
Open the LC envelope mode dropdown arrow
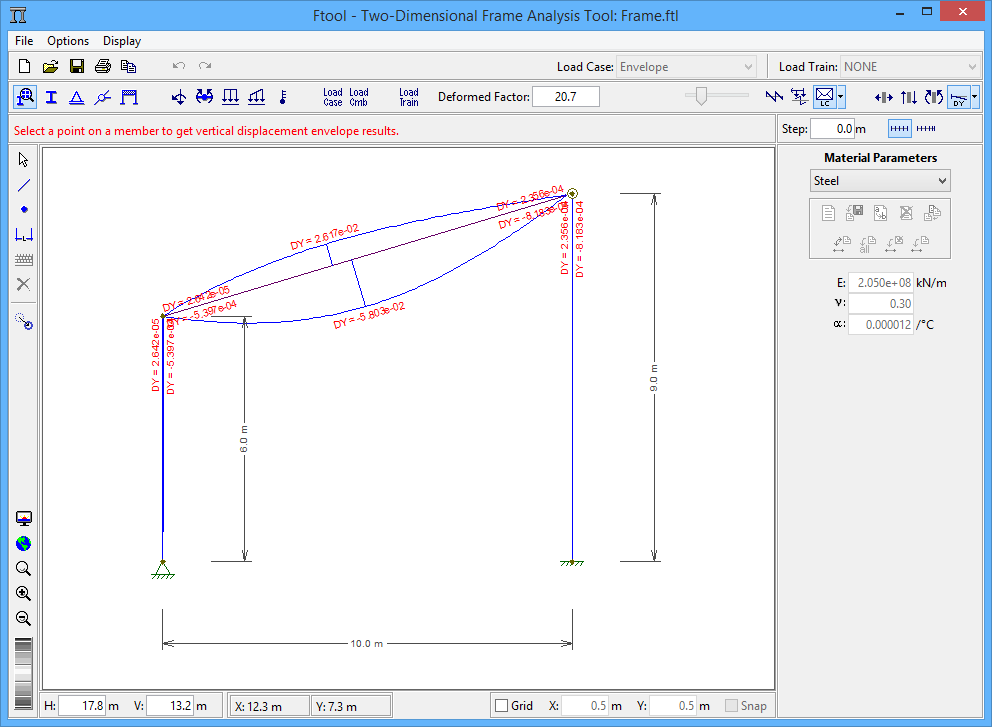click(841, 97)
